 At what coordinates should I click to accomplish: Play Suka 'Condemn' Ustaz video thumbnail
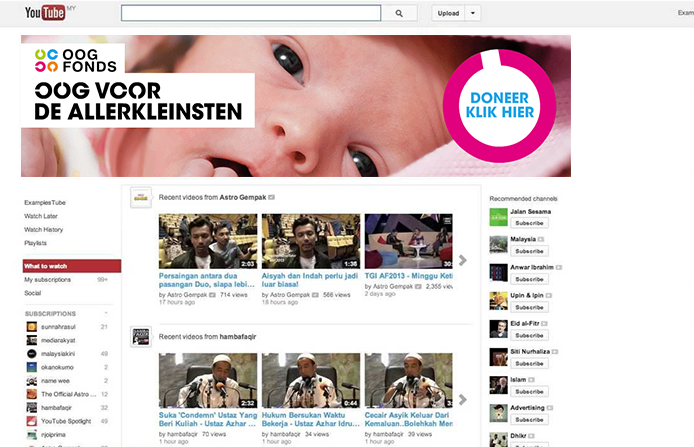click(208, 381)
